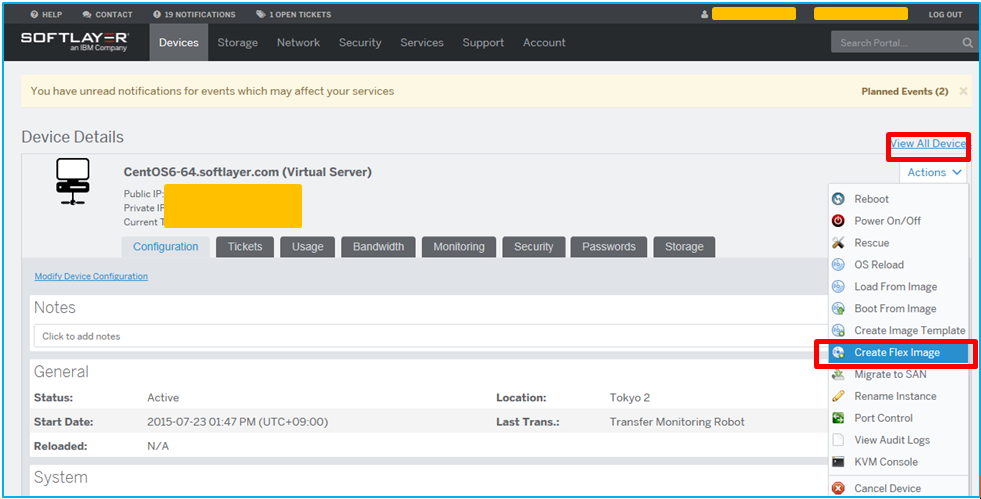Open the Account menu
Viewport: 981px width, 499px height.
tap(544, 43)
